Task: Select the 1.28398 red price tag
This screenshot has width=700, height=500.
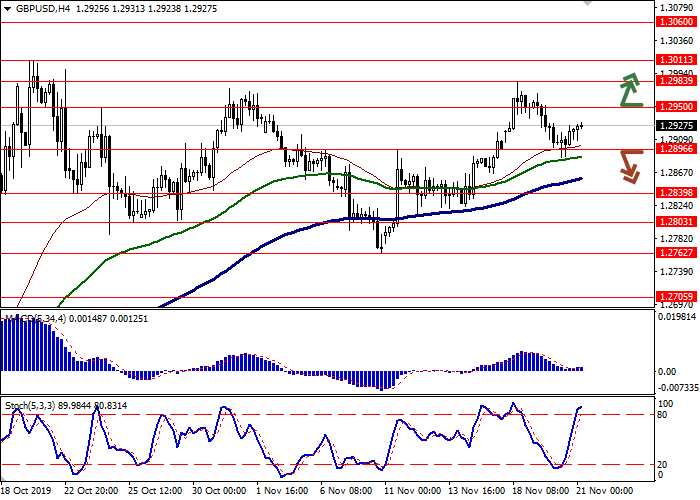Action: pos(676,194)
